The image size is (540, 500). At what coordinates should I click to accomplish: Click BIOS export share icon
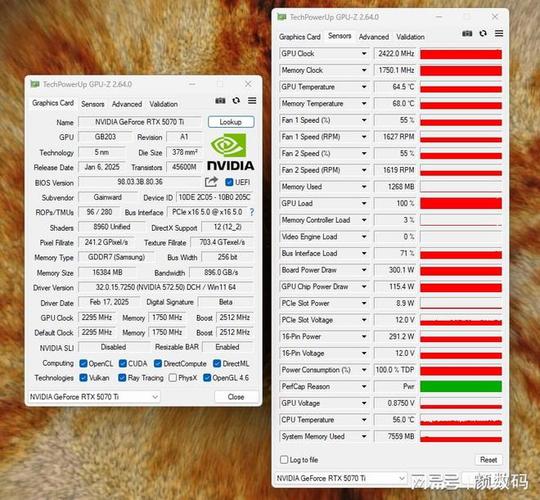pos(211,181)
